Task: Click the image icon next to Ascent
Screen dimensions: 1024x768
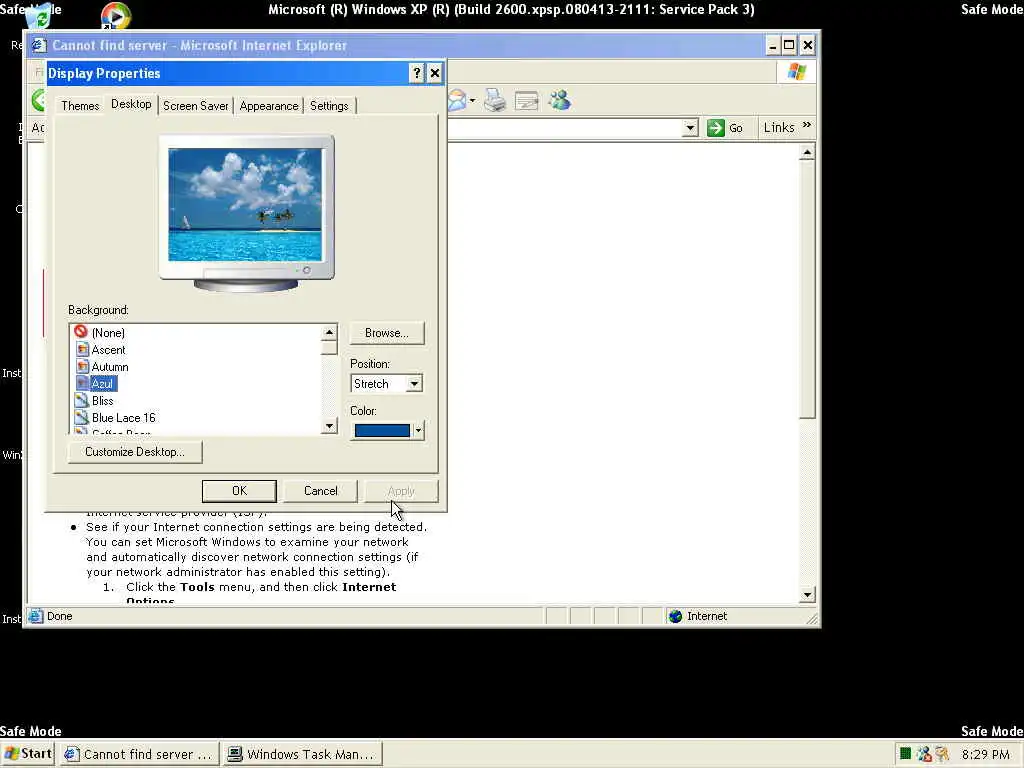Action: pos(82,349)
